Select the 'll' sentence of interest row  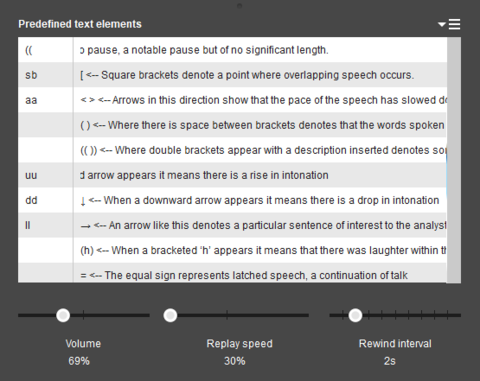pyautogui.click(x=232, y=225)
